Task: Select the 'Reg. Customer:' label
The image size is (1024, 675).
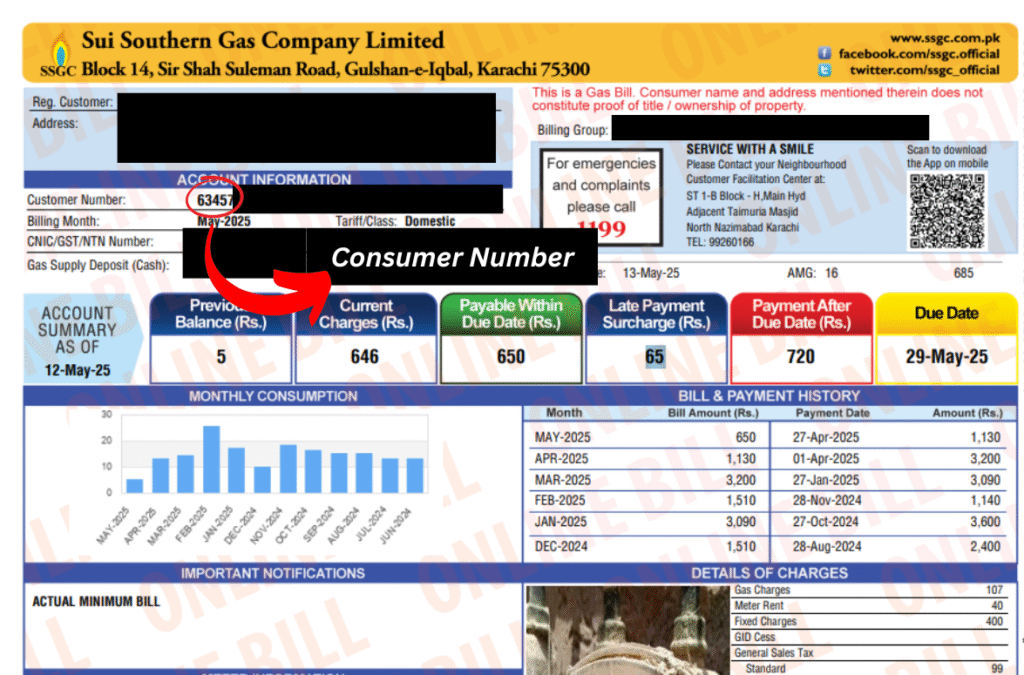Action: [x=72, y=102]
